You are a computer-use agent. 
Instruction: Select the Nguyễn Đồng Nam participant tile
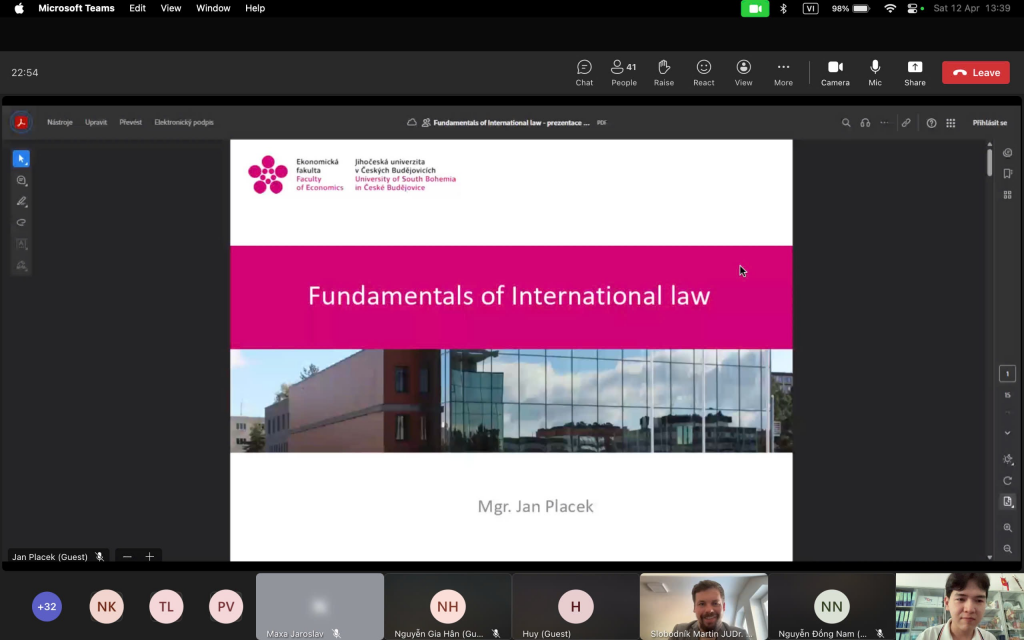(832, 607)
